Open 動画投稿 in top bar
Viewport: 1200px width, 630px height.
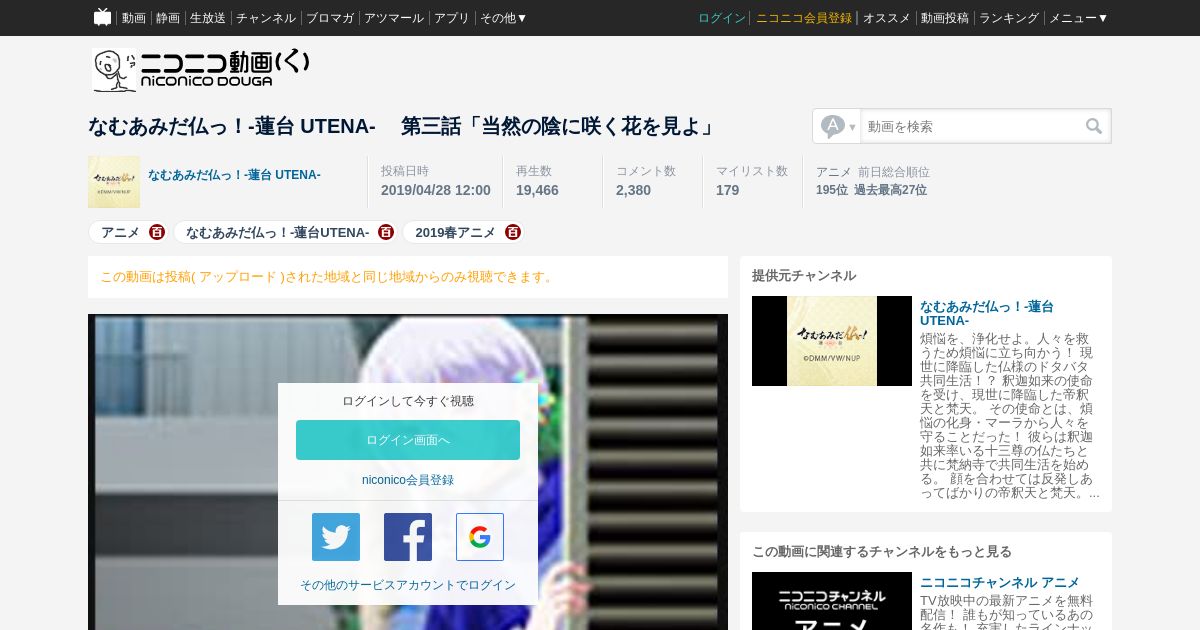(x=945, y=18)
